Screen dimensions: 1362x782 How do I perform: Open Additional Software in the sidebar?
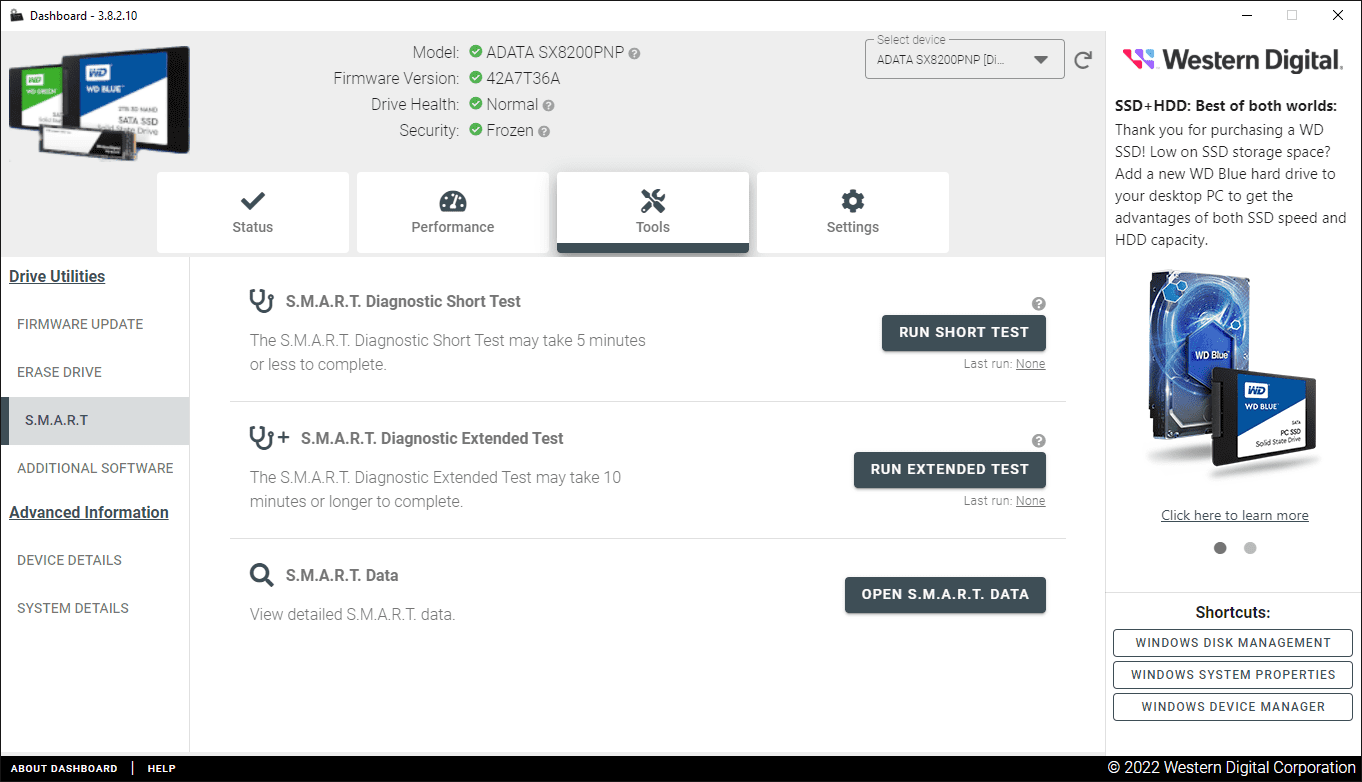coord(94,468)
